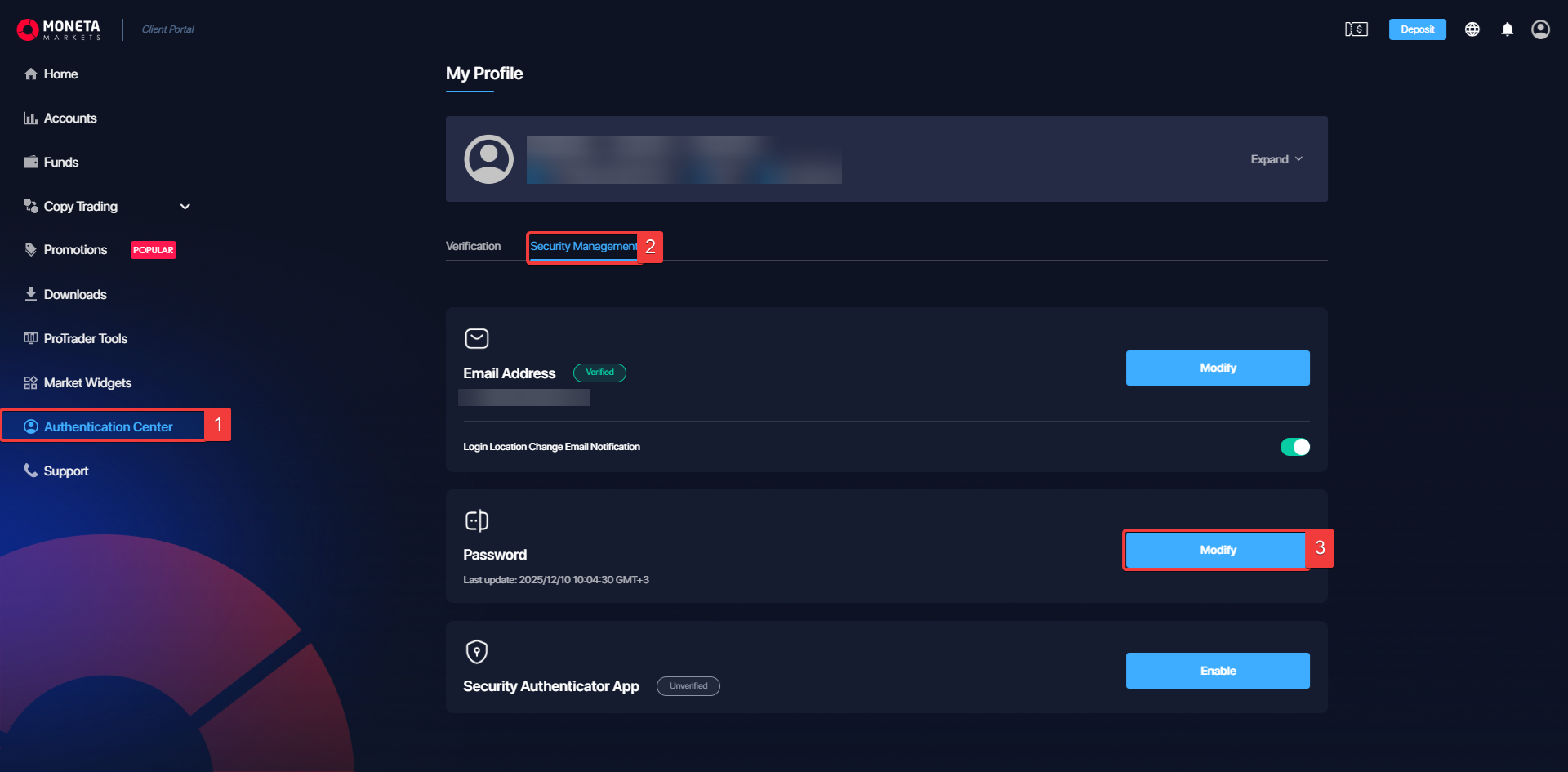Open Home in the sidebar
Image resolution: width=1568 pixels, height=772 pixels.
coord(60,74)
